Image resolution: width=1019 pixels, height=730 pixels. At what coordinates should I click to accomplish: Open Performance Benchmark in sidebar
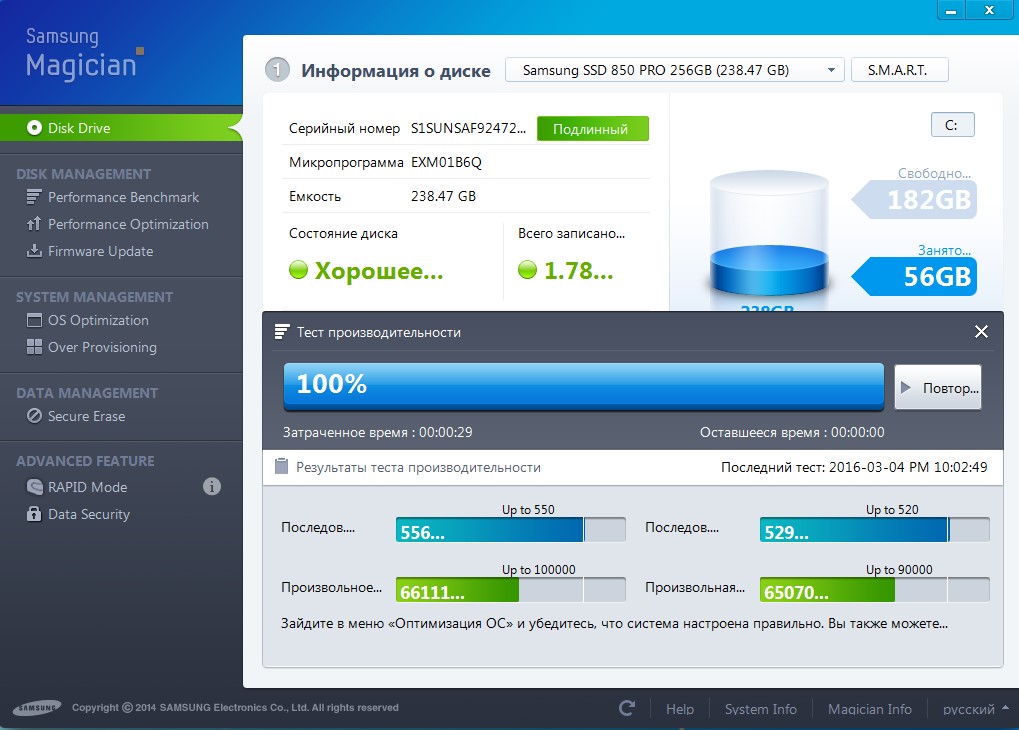tap(123, 197)
